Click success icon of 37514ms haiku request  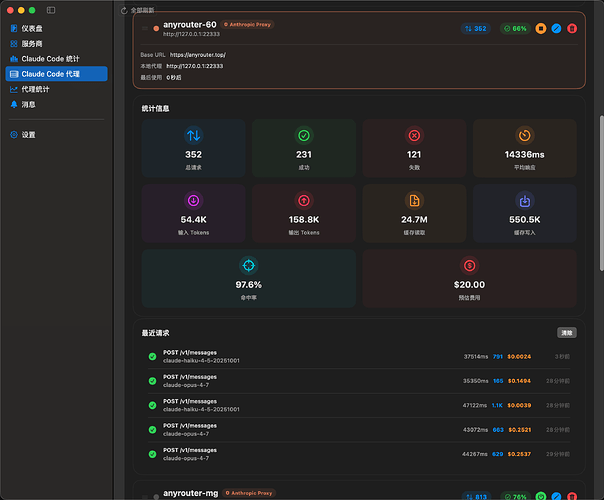click(153, 356)
